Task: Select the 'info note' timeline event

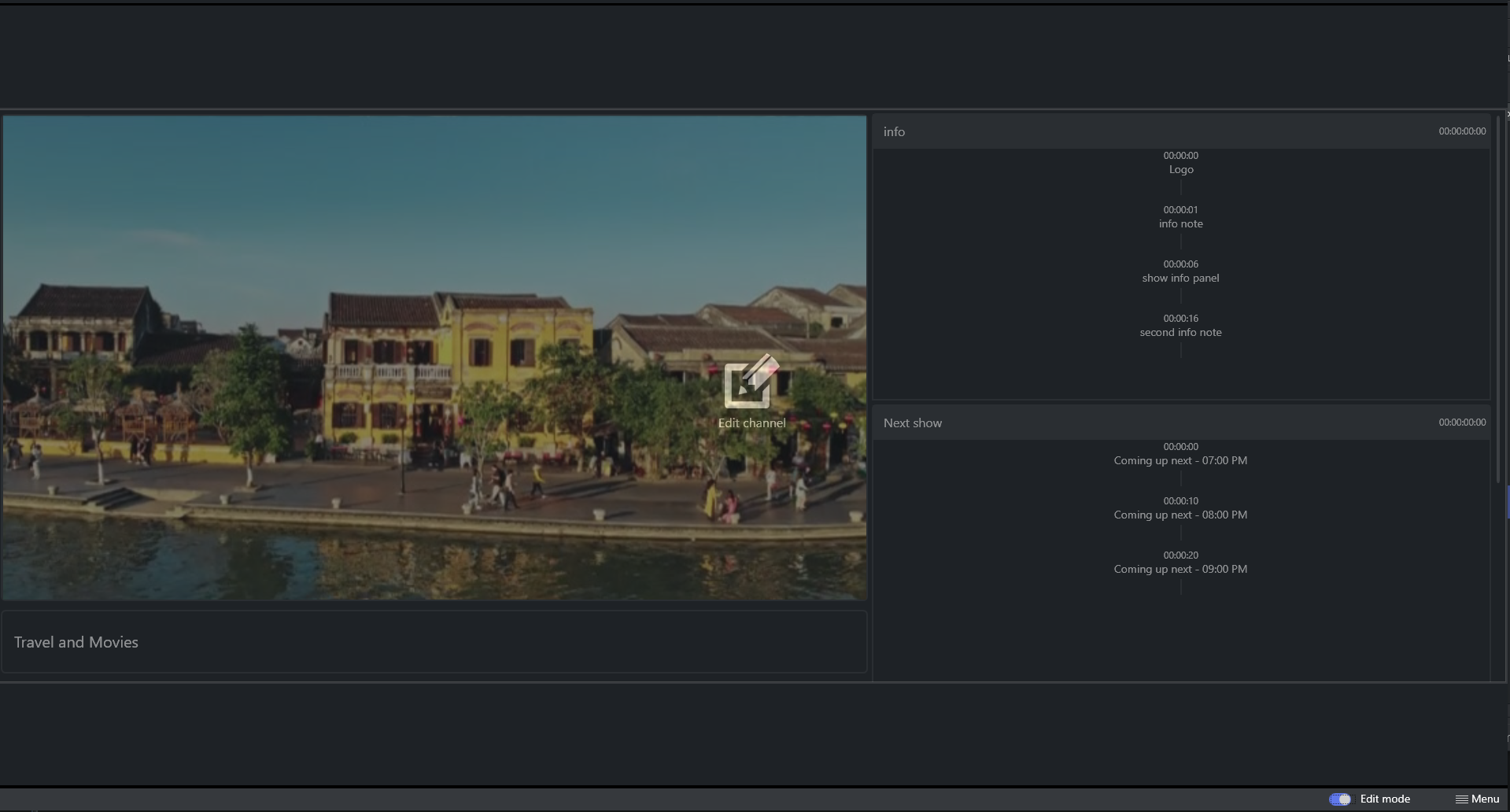Action: pyautogui.click(x=1180, y=223)
